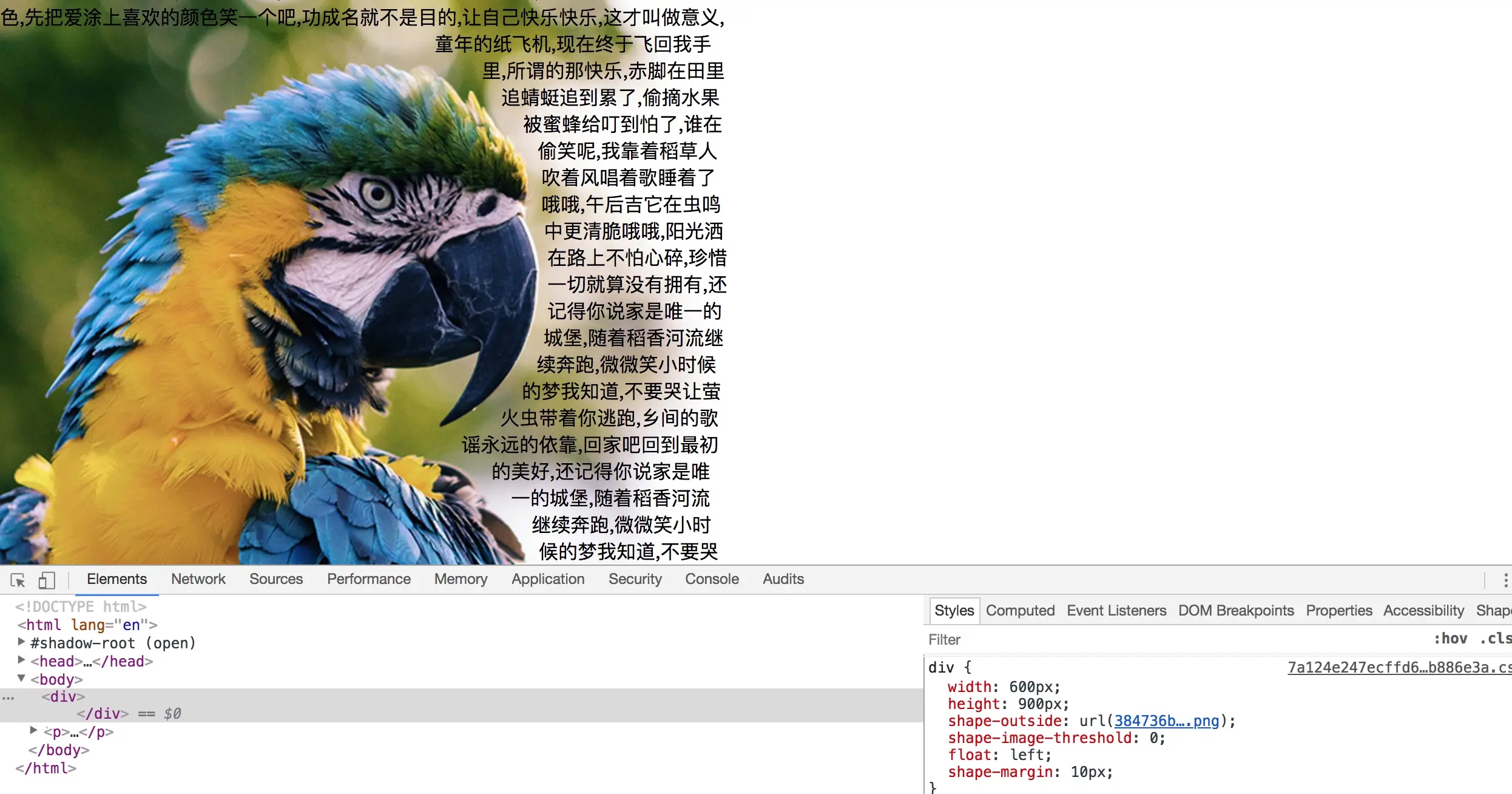Open the shape-outside png URL link
The height and width of the screenshot is (794, 1512).
(1166, 721)
